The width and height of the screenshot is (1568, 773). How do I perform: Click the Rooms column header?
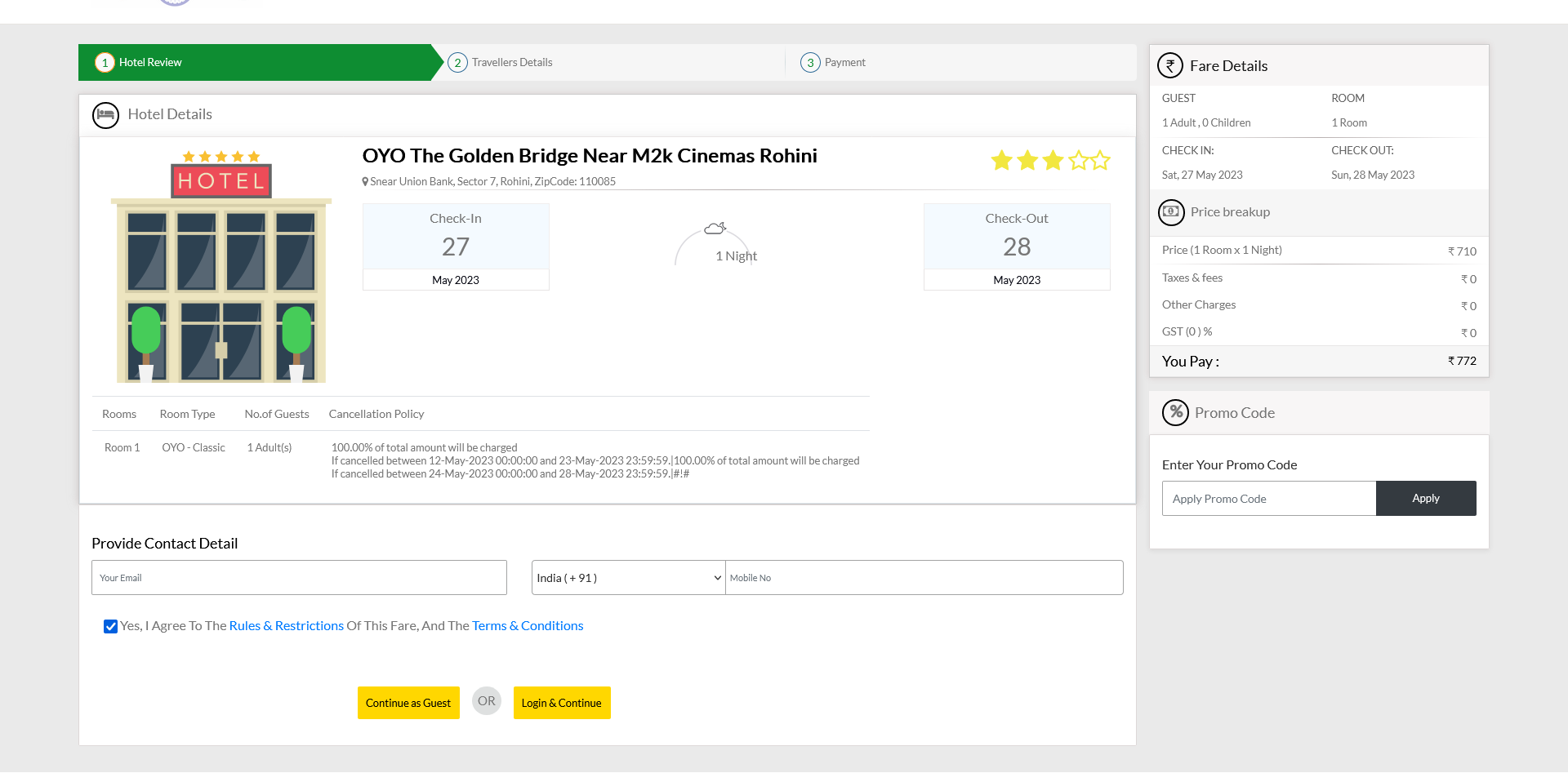pos(119,415)
